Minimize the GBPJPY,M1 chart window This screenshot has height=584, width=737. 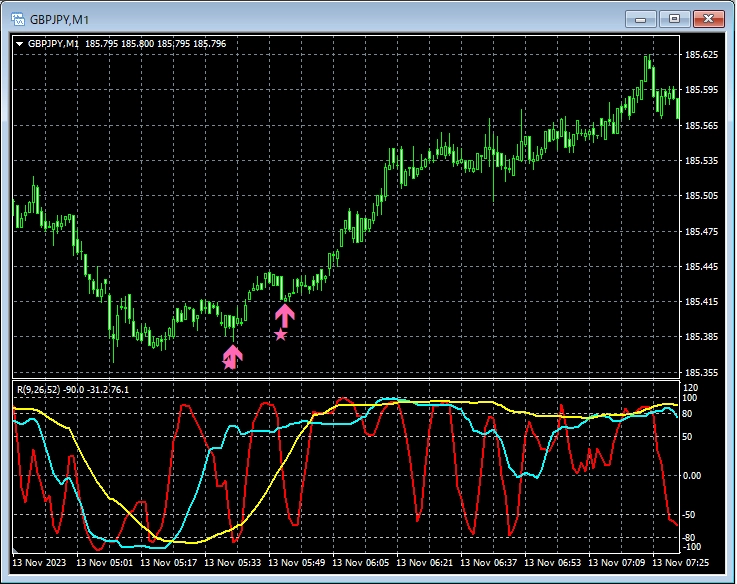(640, 18)
